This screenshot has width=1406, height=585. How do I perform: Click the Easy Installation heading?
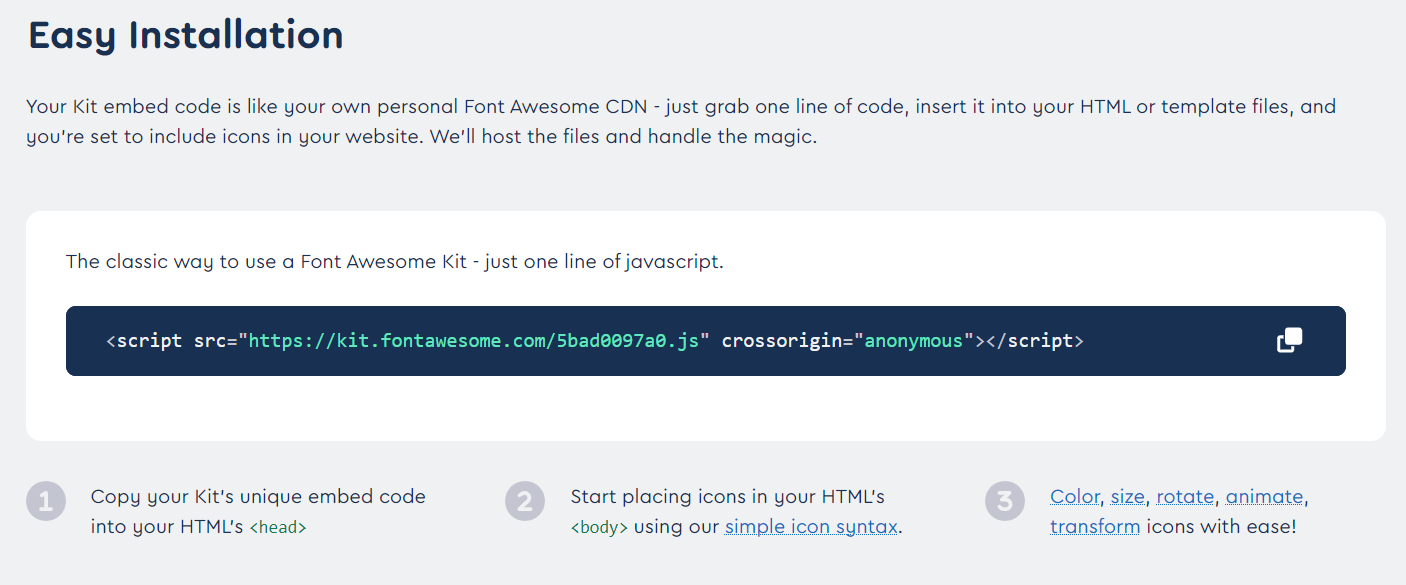pyautogui.click(x=186, y=35)
